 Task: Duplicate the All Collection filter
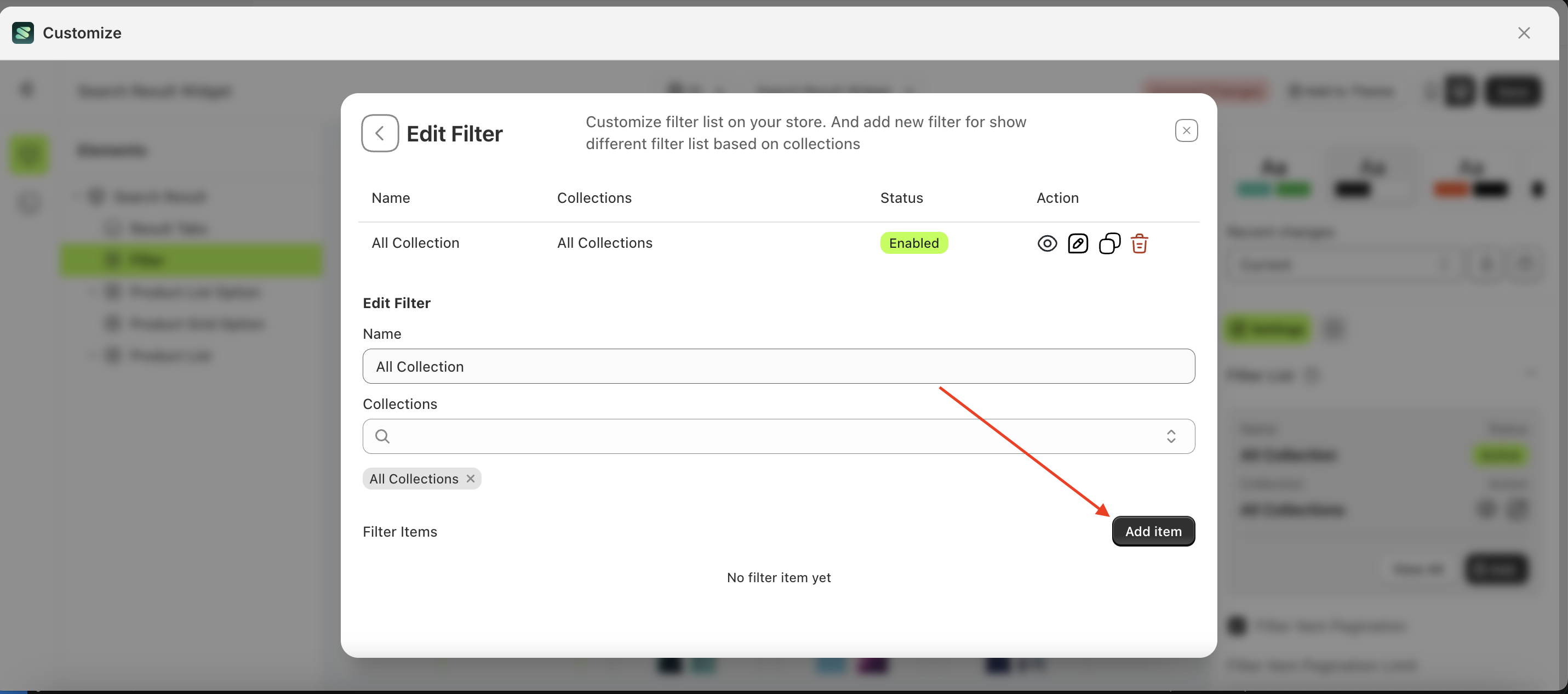point(1109,244)
